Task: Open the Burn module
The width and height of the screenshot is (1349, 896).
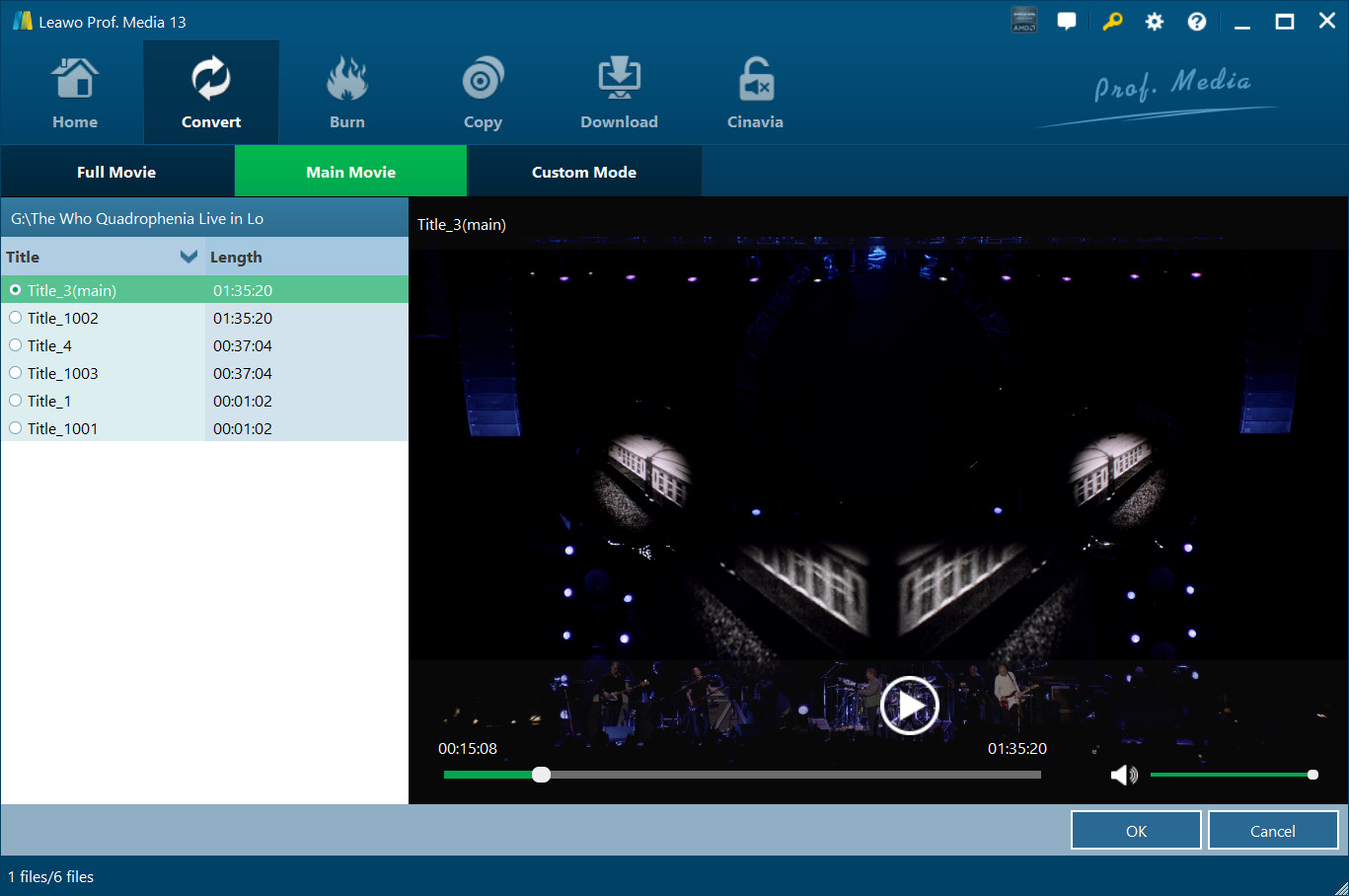Action: (347, 93)
